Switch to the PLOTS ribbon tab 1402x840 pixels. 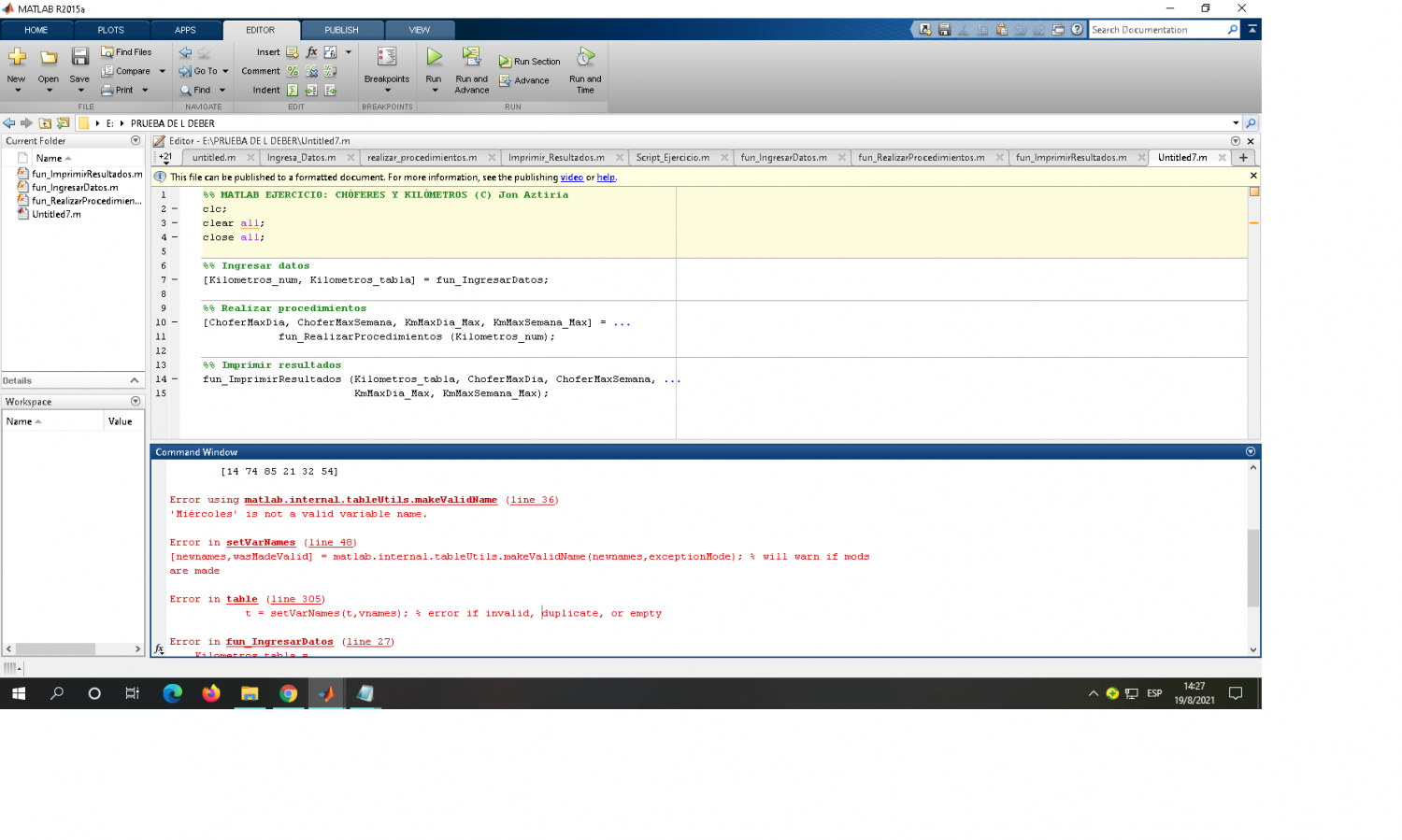pyautogui.click(x=110, y=30)
